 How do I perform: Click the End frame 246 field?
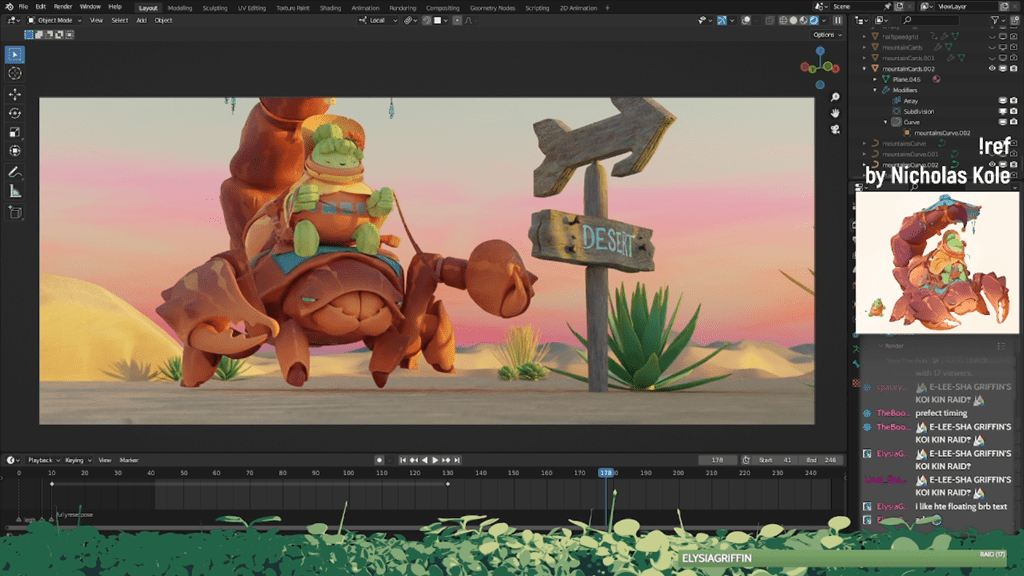pos(822,460)
